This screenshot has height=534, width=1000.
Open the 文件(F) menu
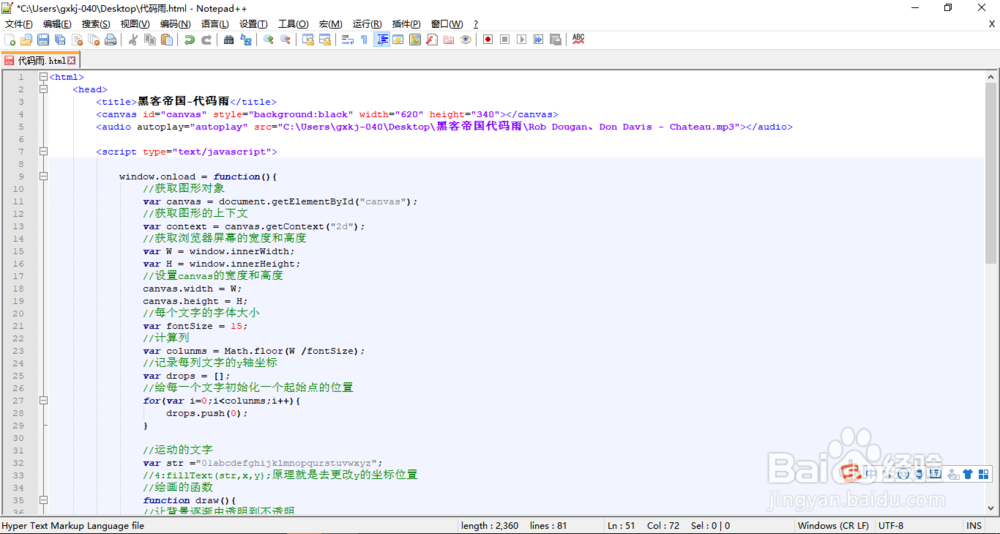click(18, 24)
